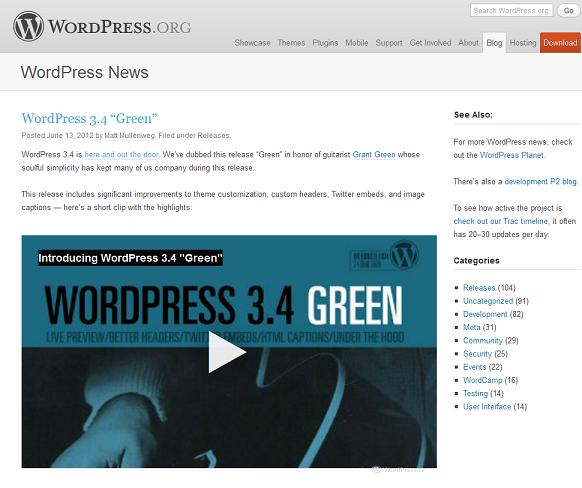Click the "See Also:" heading
The width and height of the screenshot is (582, 488).
coord(473,115)
